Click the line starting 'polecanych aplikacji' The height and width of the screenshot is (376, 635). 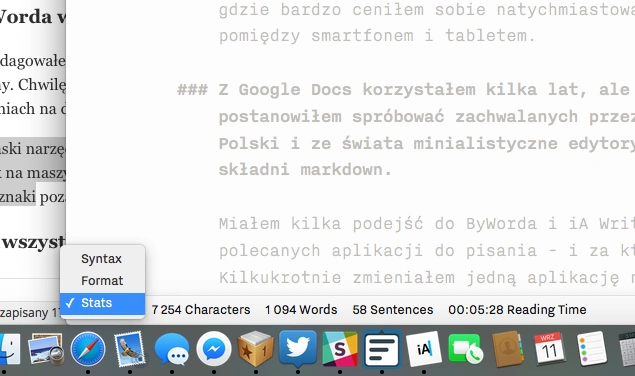point(427,251)
